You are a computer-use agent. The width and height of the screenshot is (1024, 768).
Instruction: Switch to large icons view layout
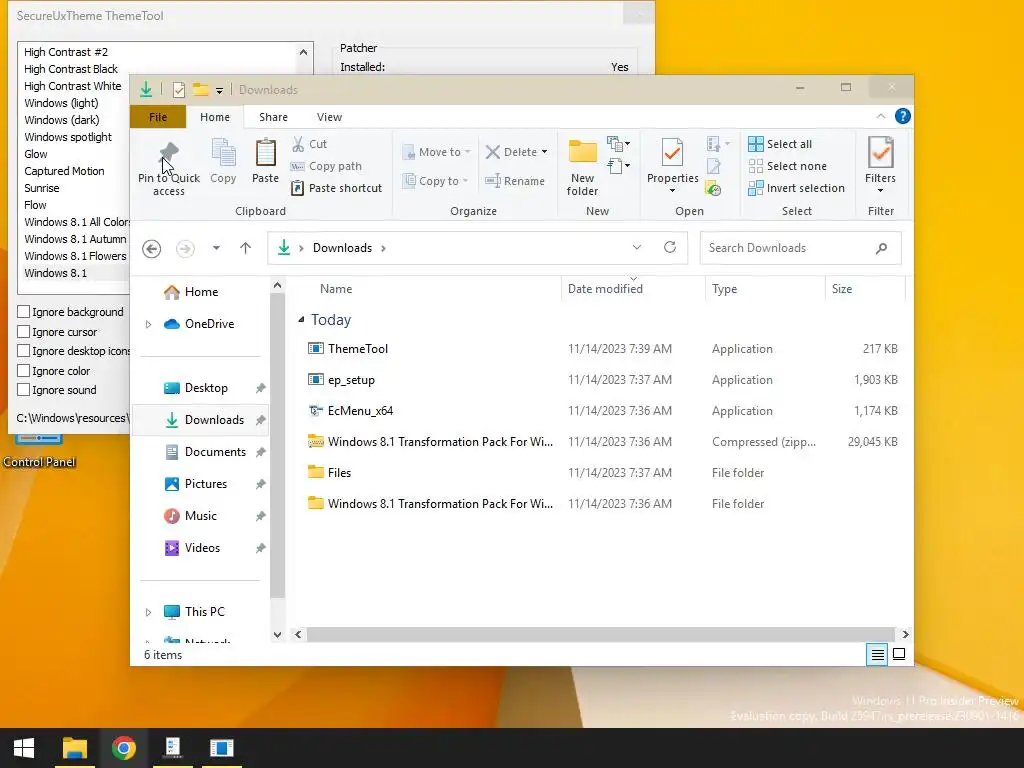[899, 654]
